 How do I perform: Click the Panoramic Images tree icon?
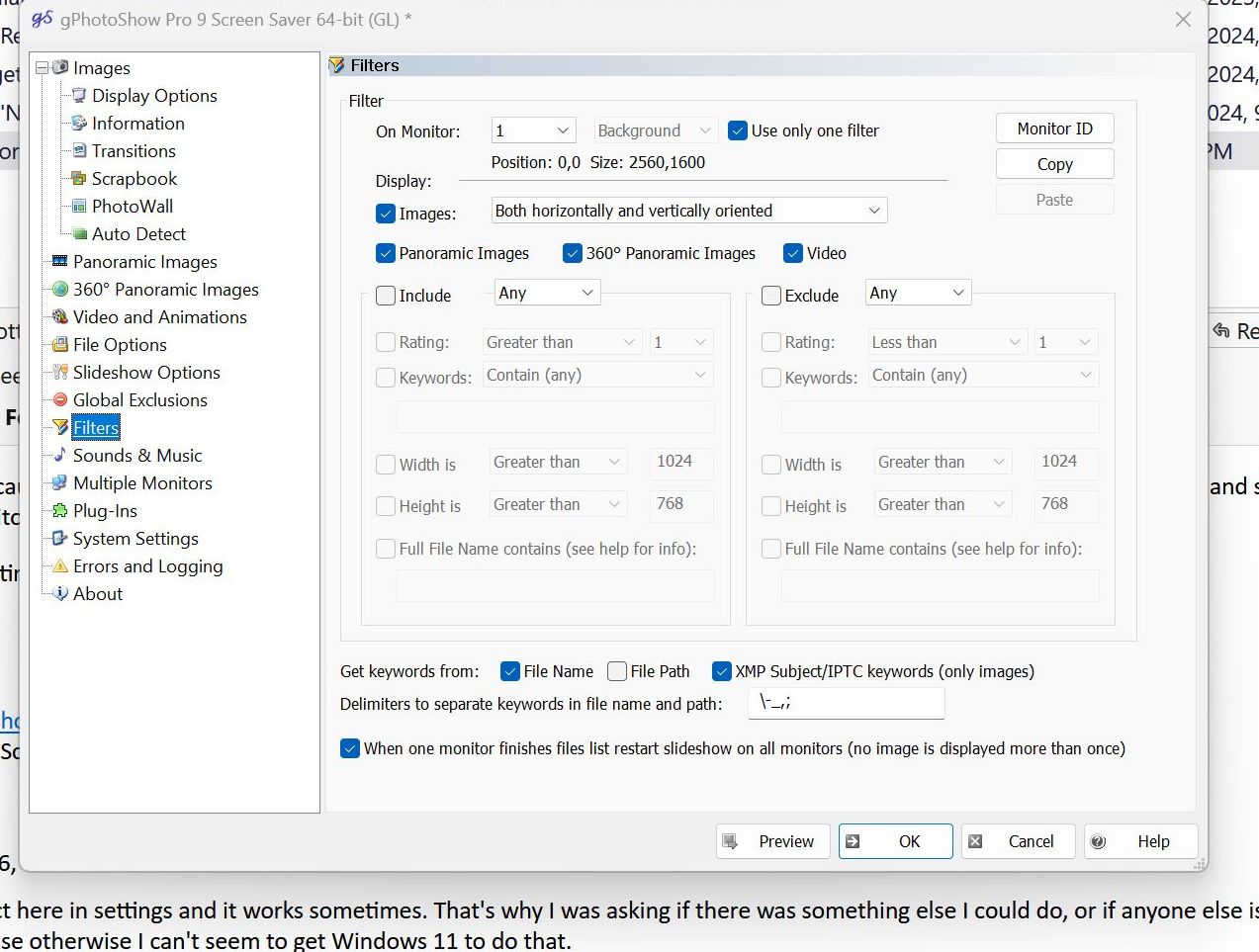[60, 261]
